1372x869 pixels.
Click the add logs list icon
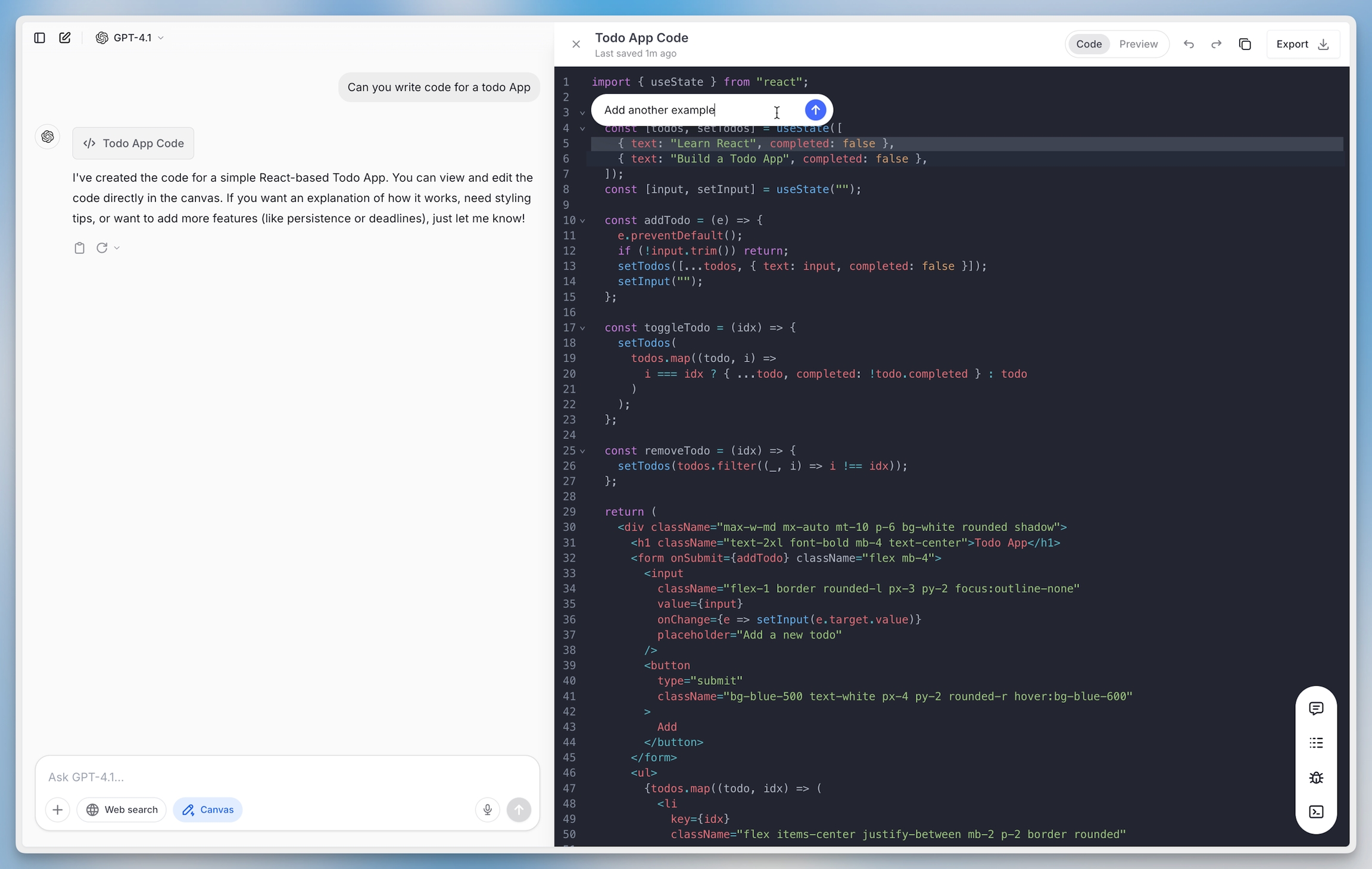tap(1316, 743)
